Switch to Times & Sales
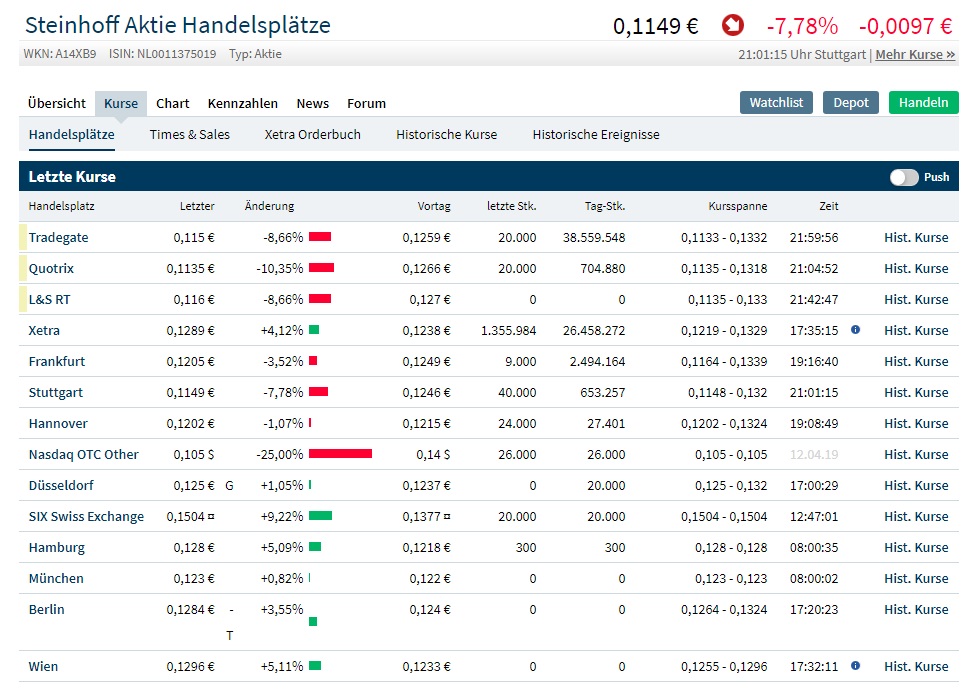Viewport: 978px width, 694px height. pyautogui.click(x=189, y=133)
